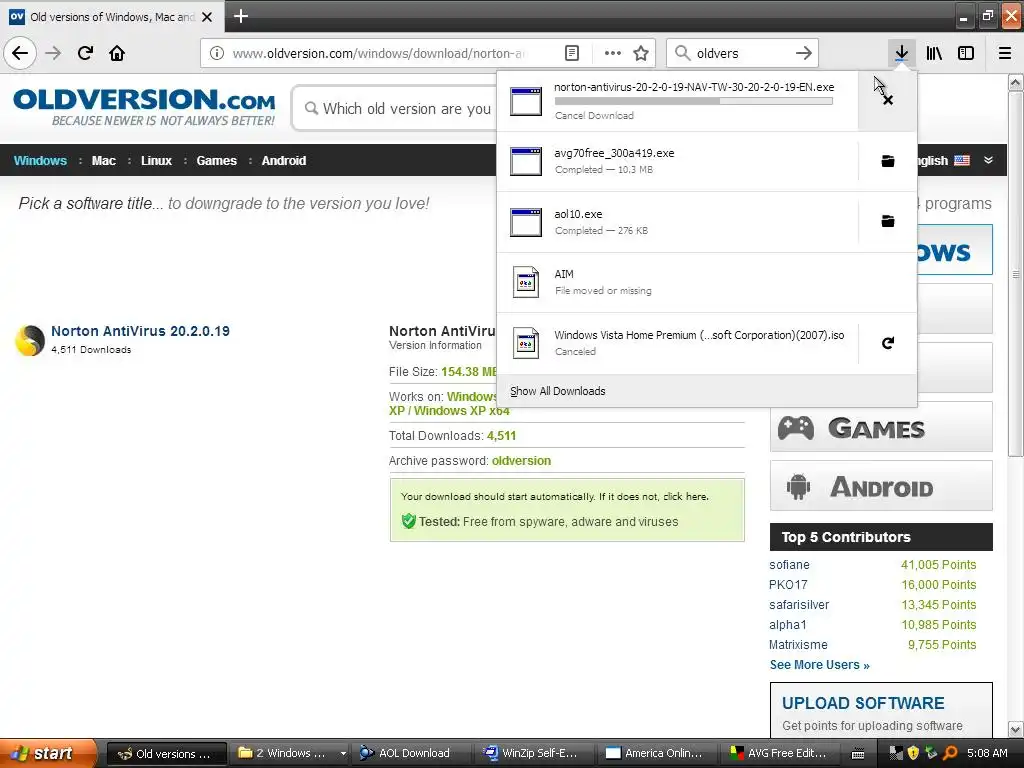Submit the search with the arrow button
The height and width of the screenshot is (768, 1024).
point(804,53)
